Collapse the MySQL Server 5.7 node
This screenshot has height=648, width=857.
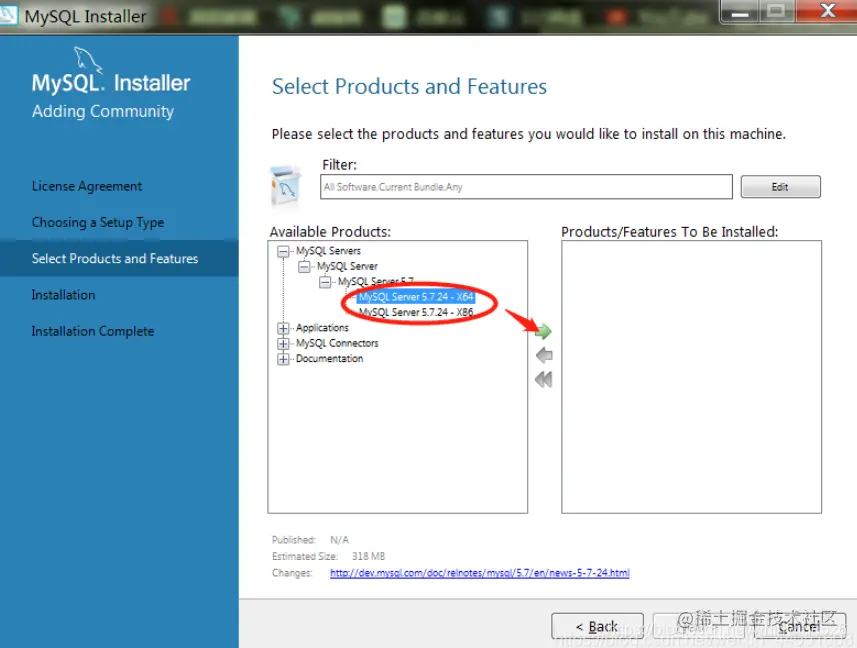click(325, 282)
